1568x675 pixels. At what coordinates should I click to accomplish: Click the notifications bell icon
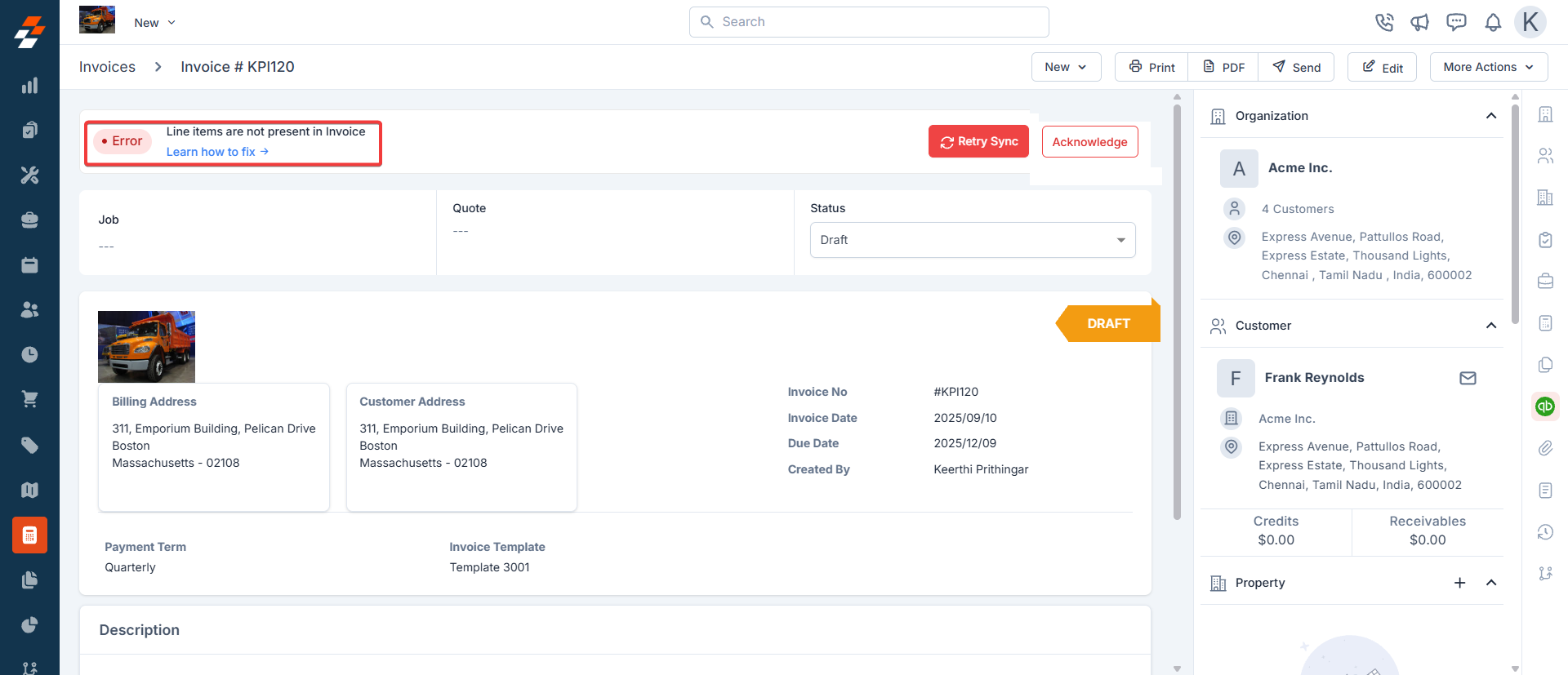[x=1493, y=22]
